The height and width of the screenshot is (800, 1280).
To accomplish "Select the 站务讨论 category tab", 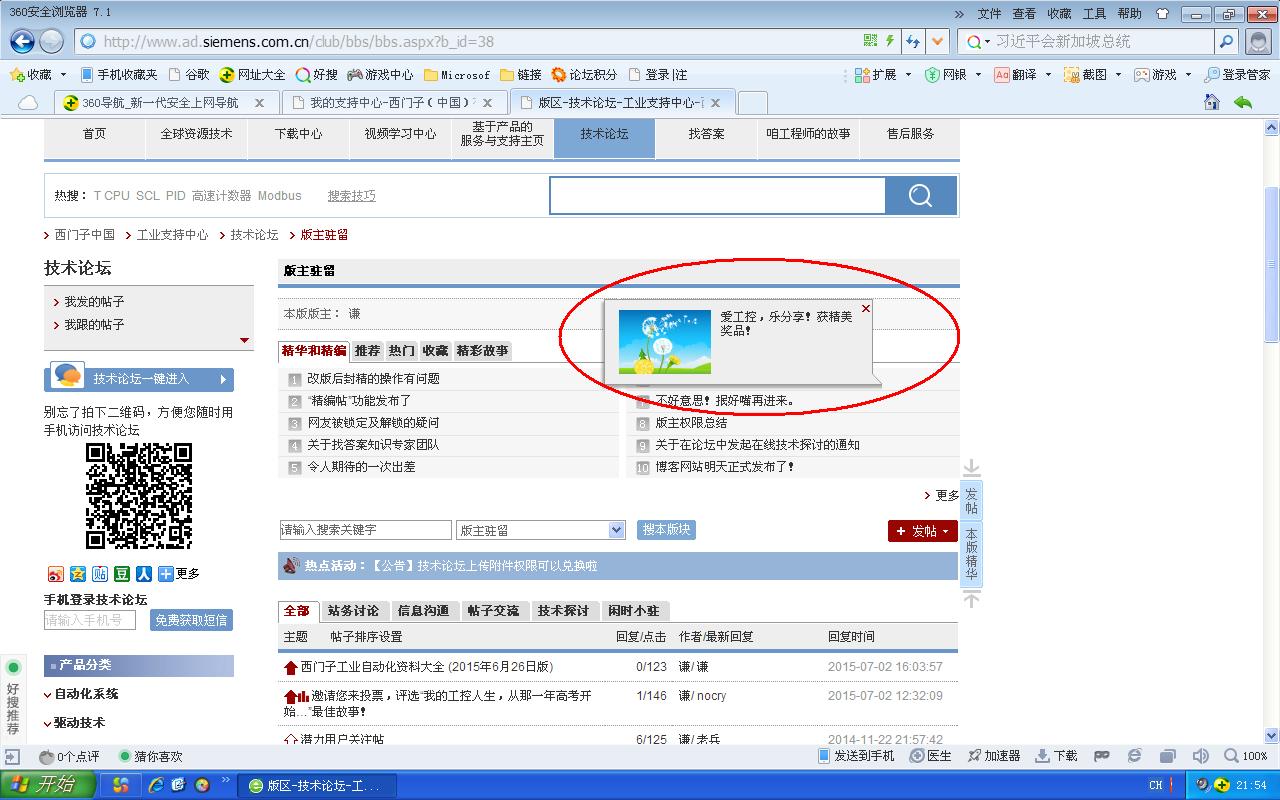I will [353, 611].
